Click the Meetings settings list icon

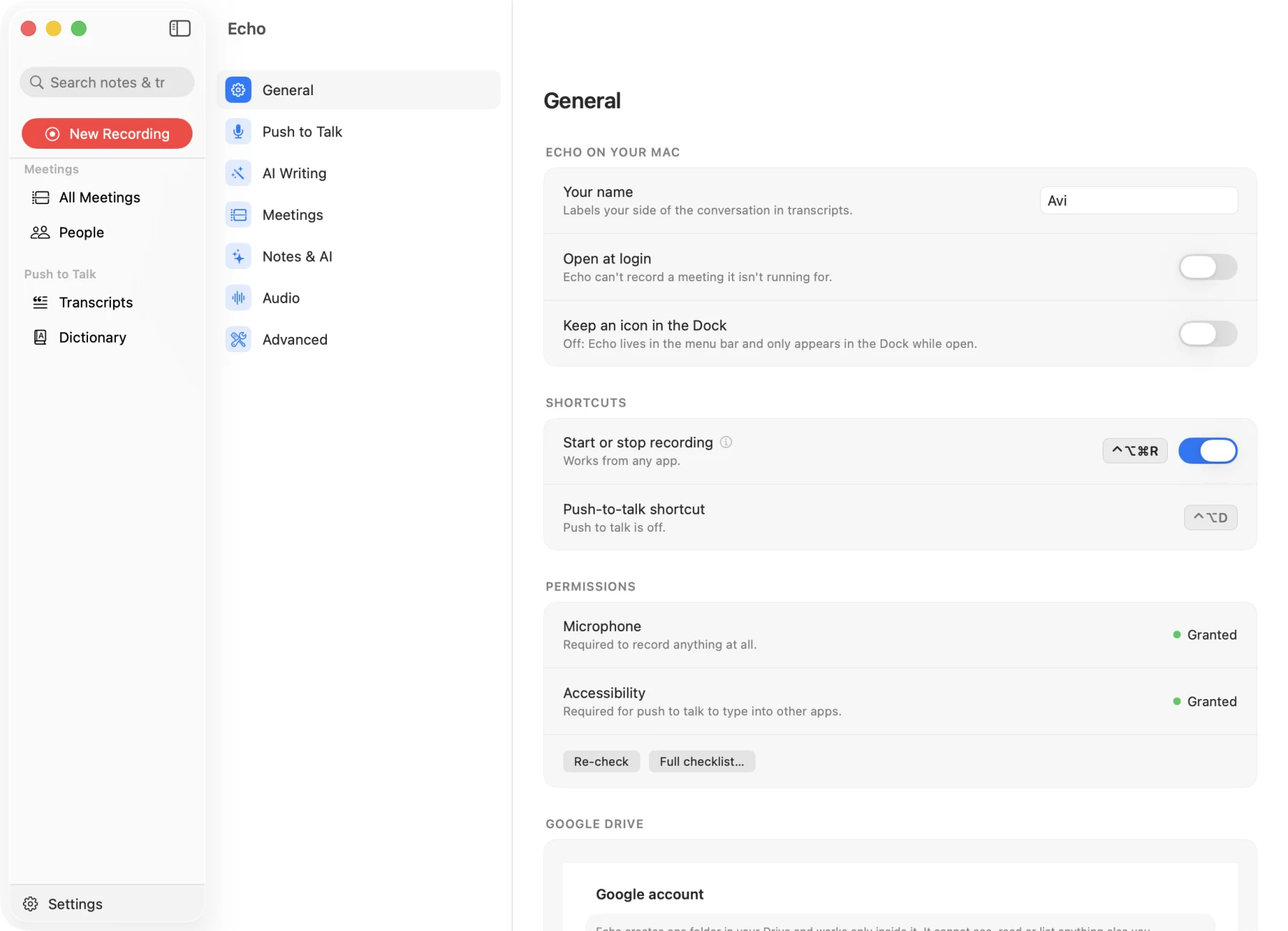point(238,215)
